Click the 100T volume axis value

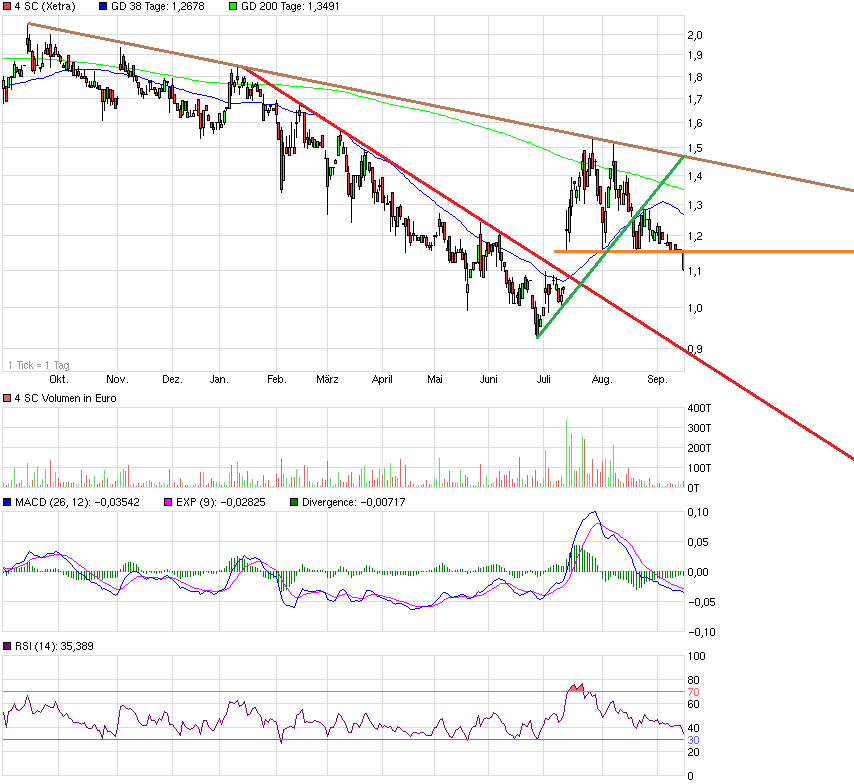pyautogui.click(x=699, y=468)
